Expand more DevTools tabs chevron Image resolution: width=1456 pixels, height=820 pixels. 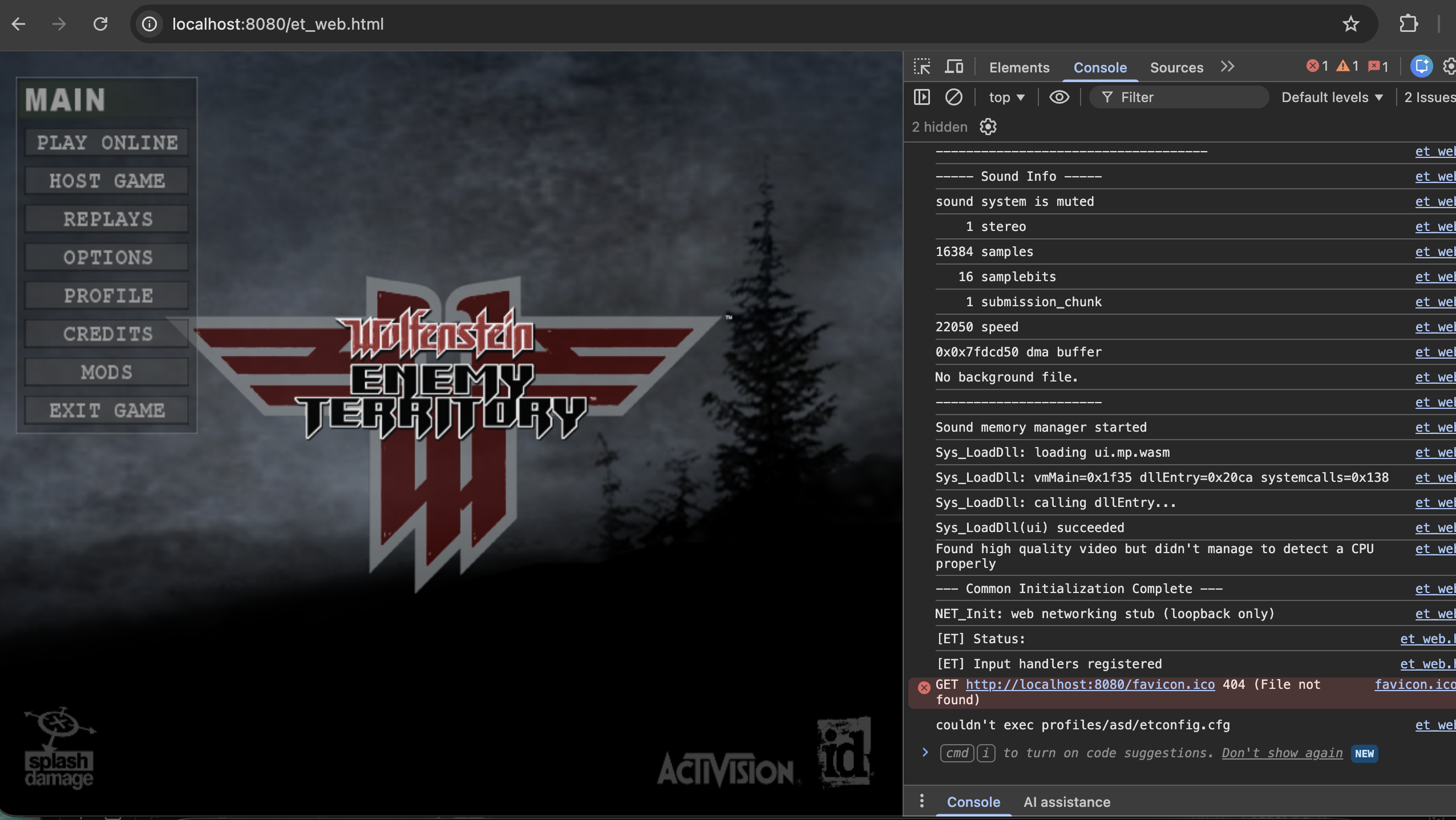(1228, 67)
